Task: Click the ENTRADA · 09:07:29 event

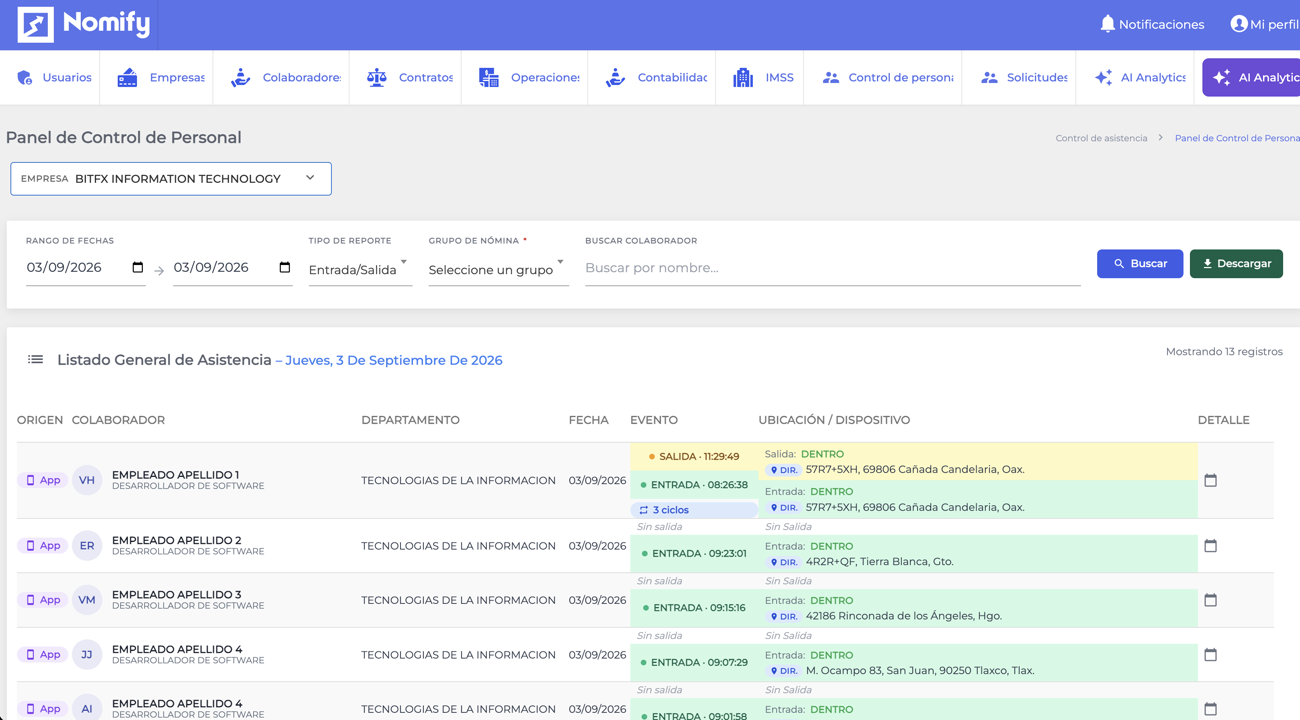Action: pyautogui.click(x=695, y=662)
